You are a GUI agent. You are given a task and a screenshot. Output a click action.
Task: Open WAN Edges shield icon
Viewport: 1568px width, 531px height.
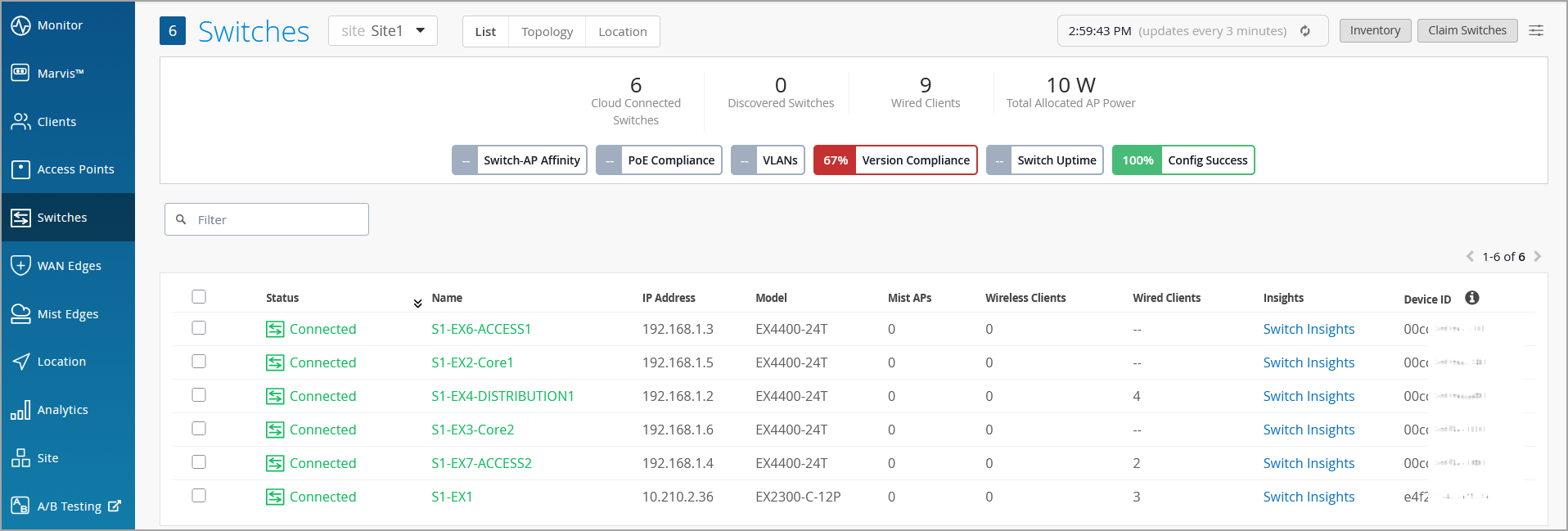click(x=20, y=266)
